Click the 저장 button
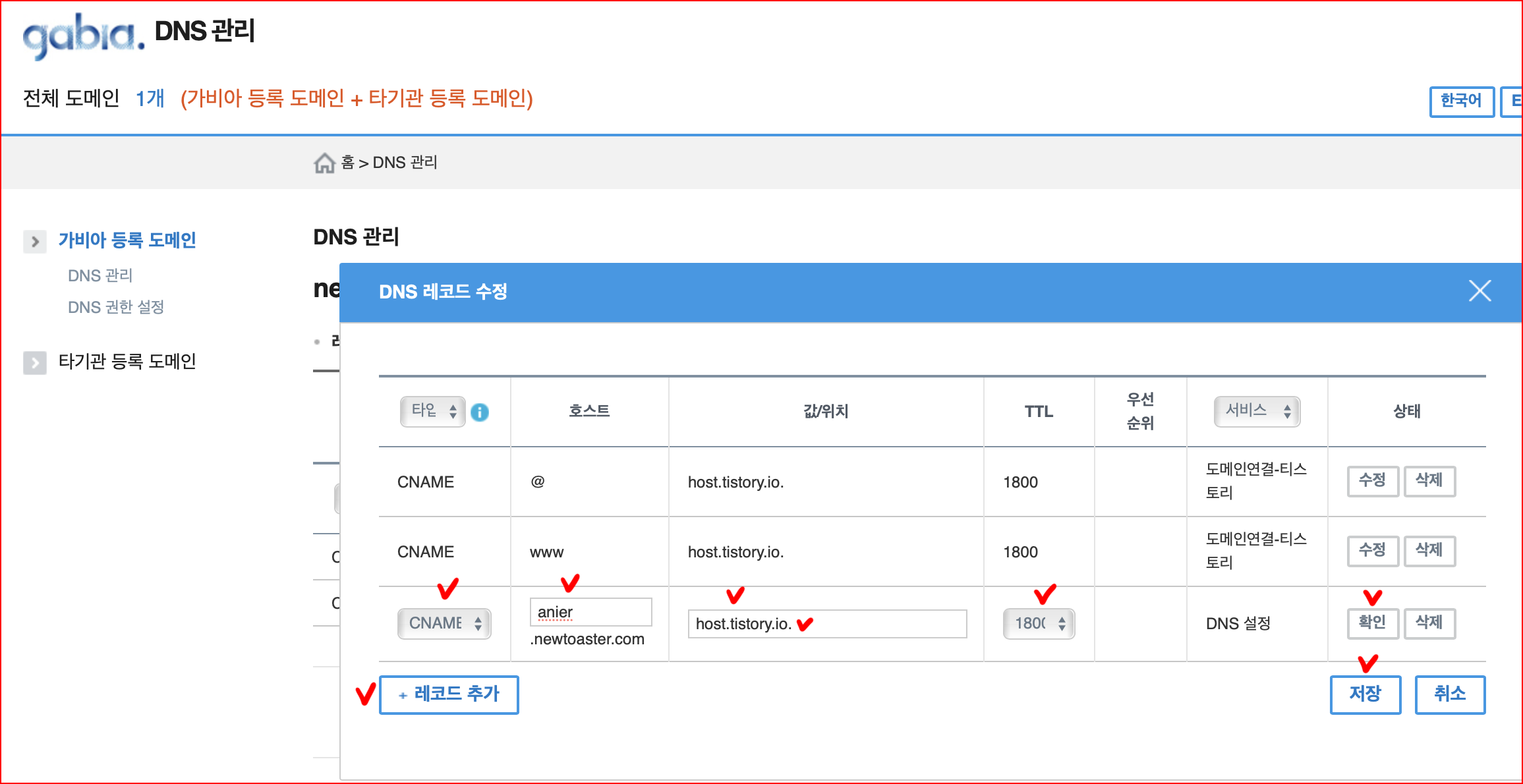Screen dimensions: 1523x784 point(1365,694)
